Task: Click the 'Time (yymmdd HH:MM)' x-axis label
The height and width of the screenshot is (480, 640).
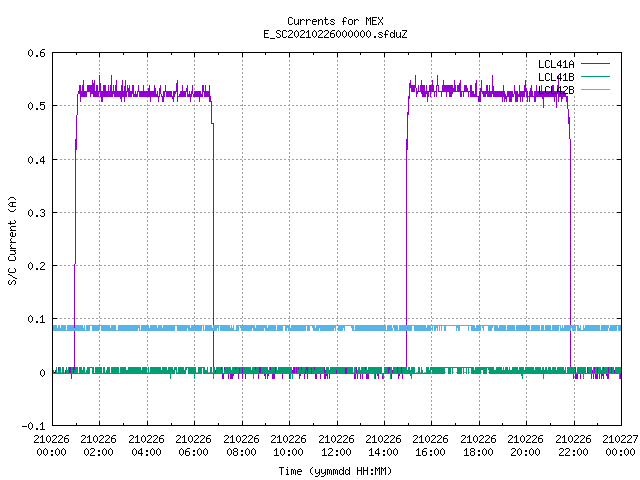Action: [x=335, y=471]
